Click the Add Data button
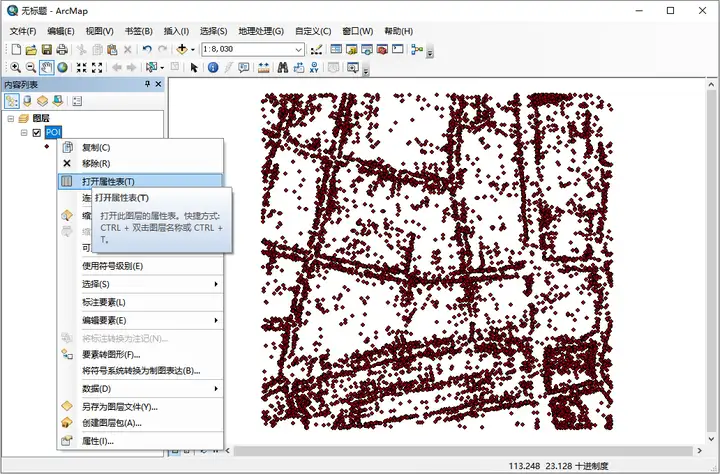 click(x=184, y=49)
